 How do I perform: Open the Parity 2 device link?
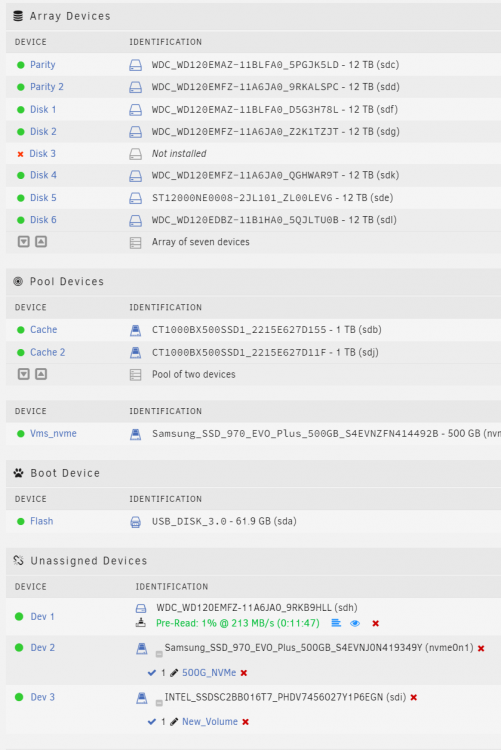pyautogui.click(x=47, y=87)
